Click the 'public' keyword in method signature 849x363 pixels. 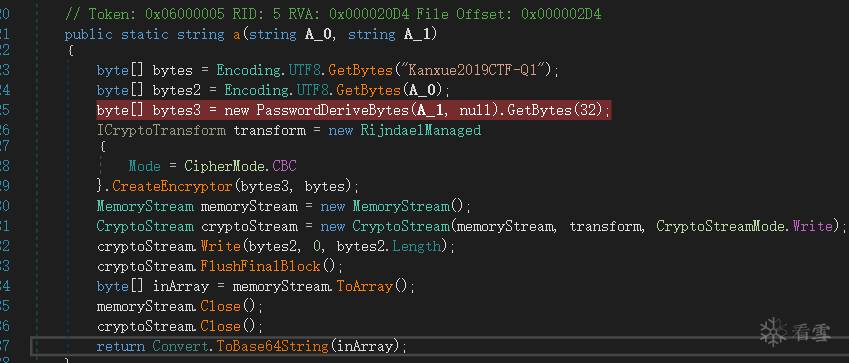point(88,35)
